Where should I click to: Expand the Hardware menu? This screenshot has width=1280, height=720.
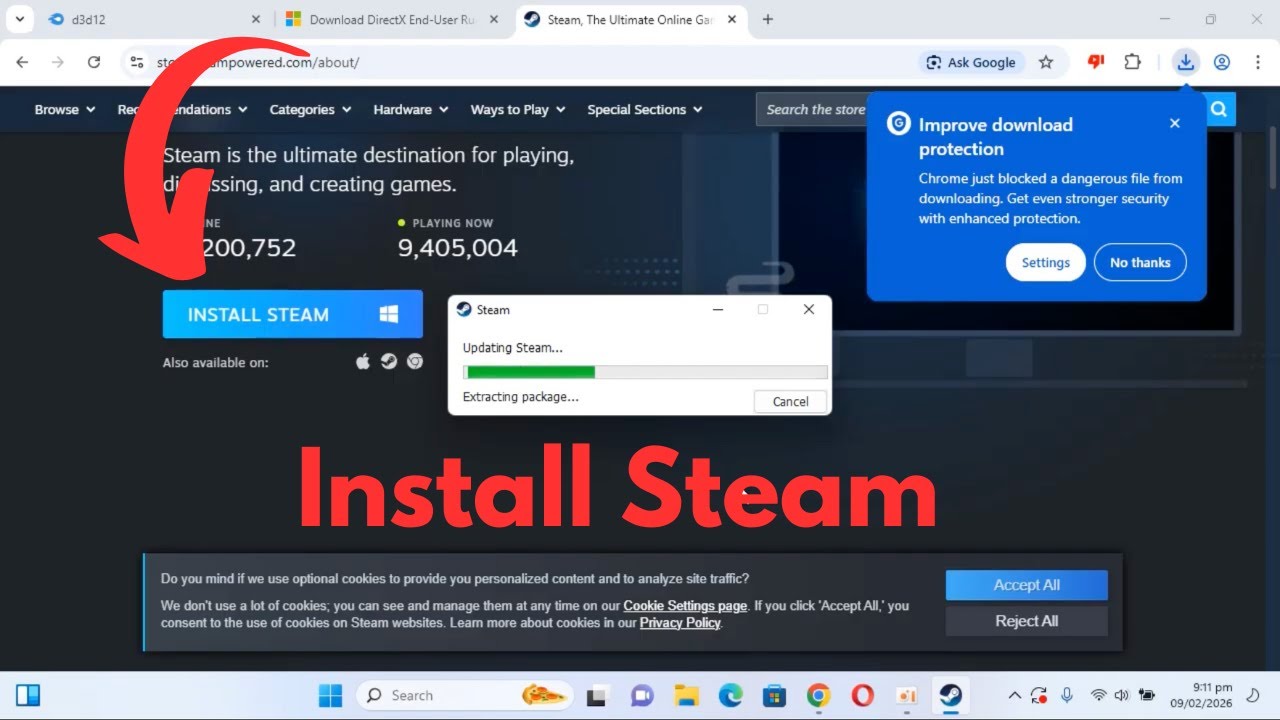pyautogui.click(x=411, y=109)
